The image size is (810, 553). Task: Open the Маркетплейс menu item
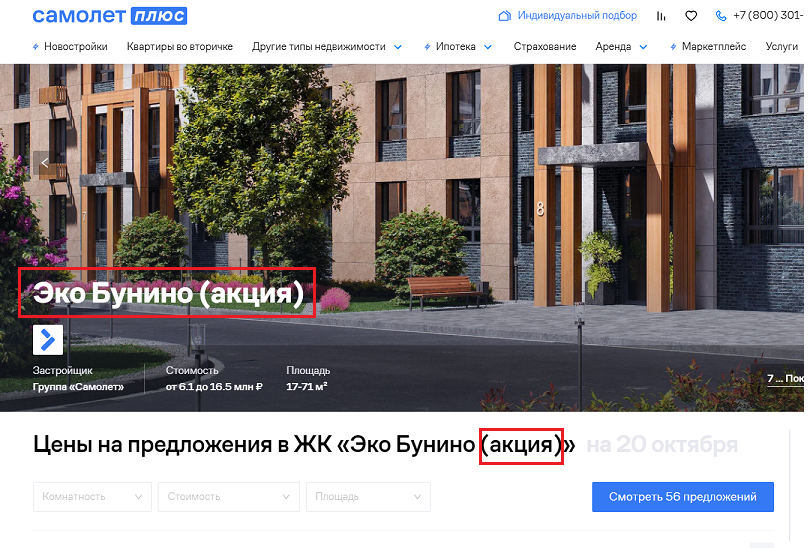point(713,47)
